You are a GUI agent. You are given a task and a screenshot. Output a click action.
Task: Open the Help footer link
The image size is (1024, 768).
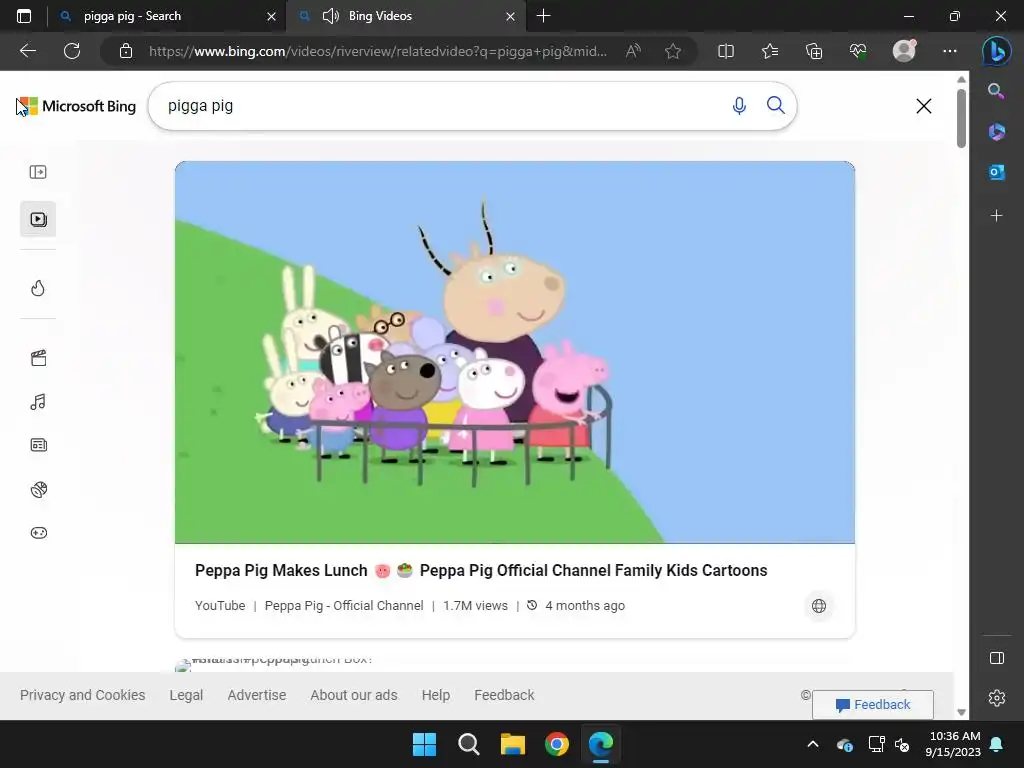436,695
